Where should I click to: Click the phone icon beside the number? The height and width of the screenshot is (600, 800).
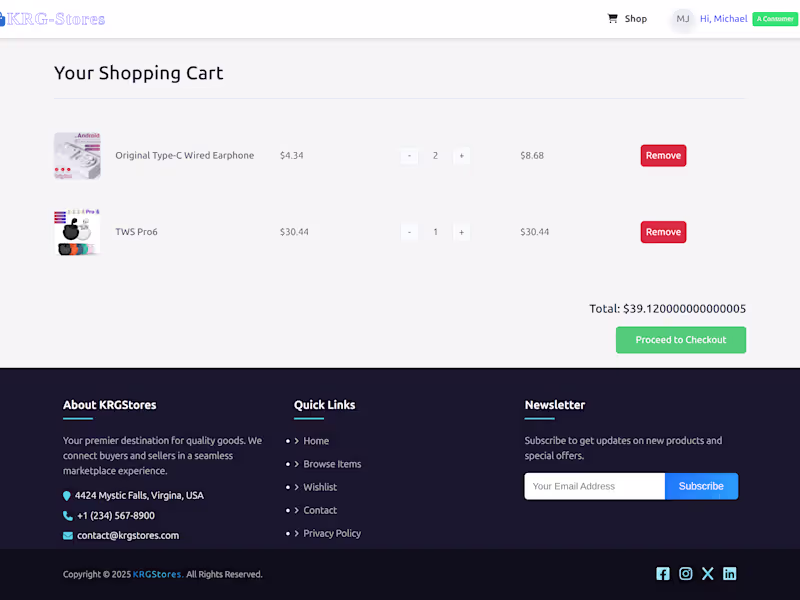point(66,515)
